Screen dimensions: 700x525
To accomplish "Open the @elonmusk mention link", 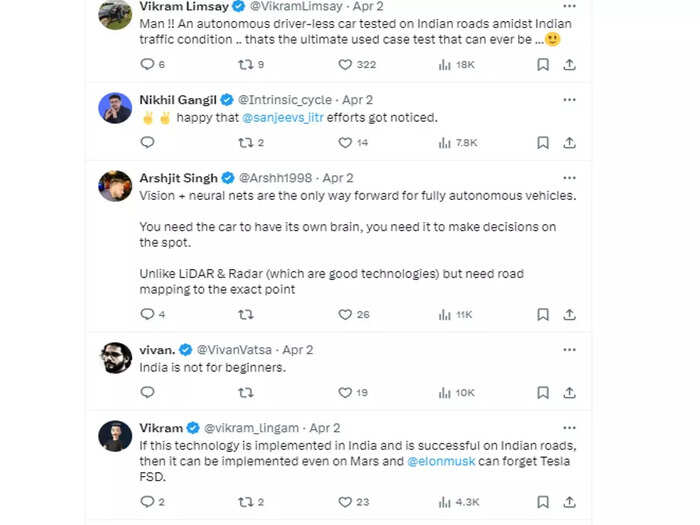I will click(x=441, y=461).
